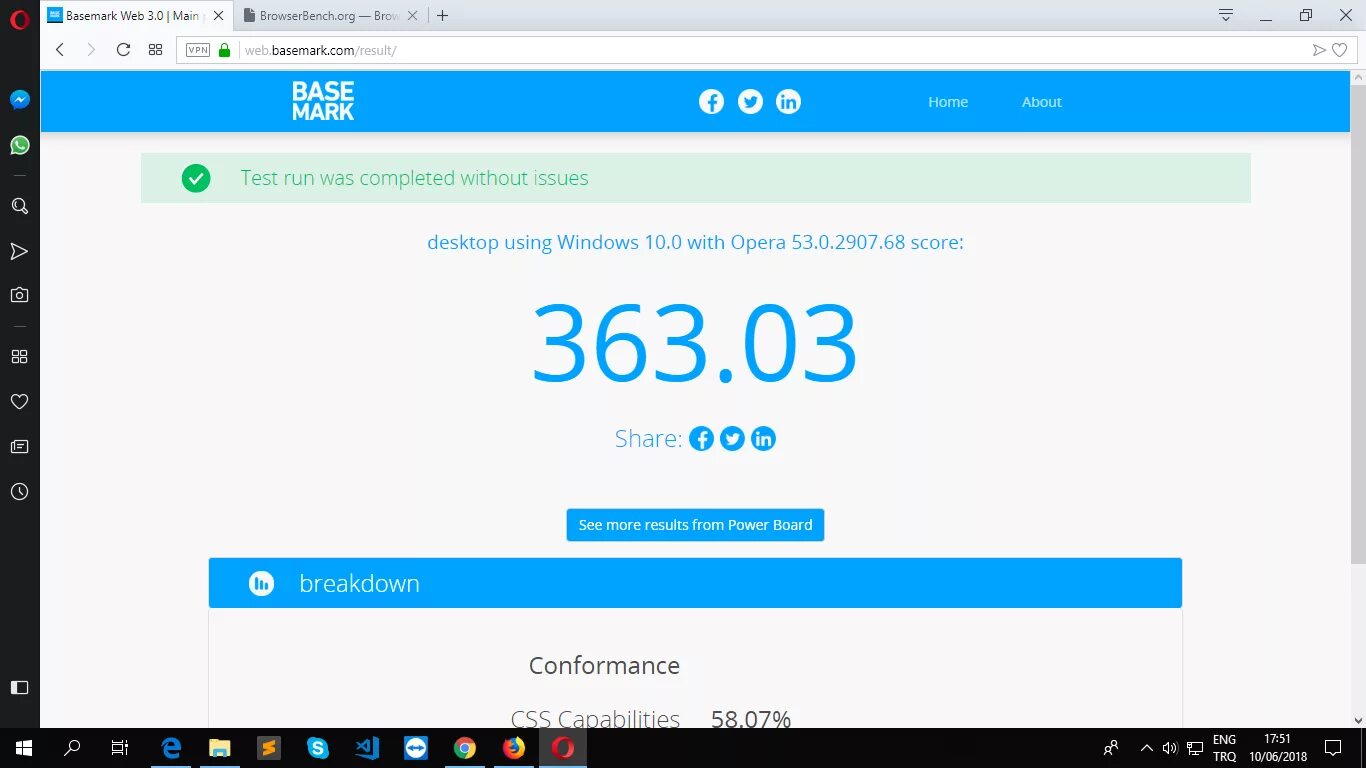Open sidebar search icon

19,206
